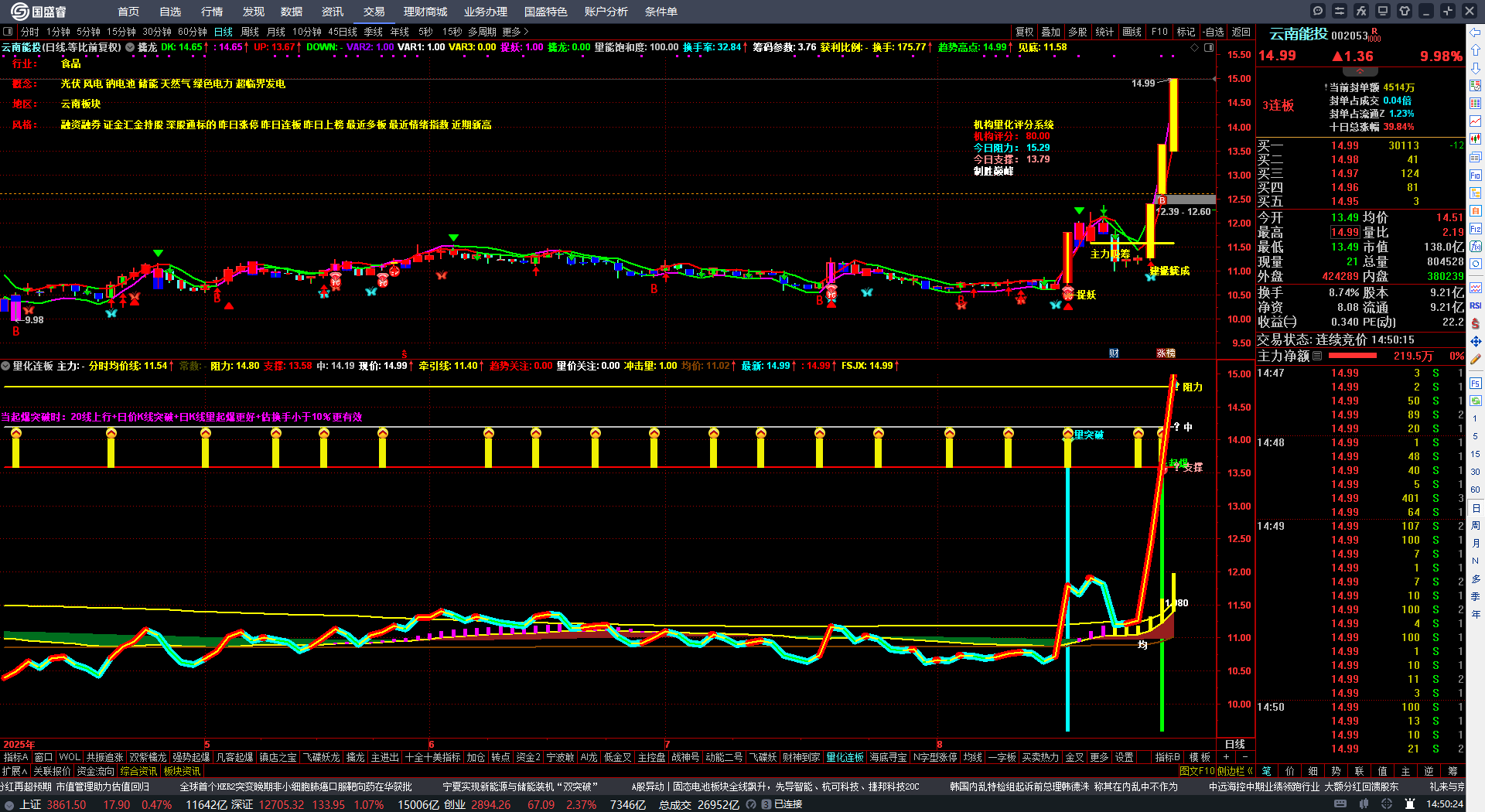Click the + zoom in chart button
This screenshot has height=812, width=1485.
point(1226,757)
